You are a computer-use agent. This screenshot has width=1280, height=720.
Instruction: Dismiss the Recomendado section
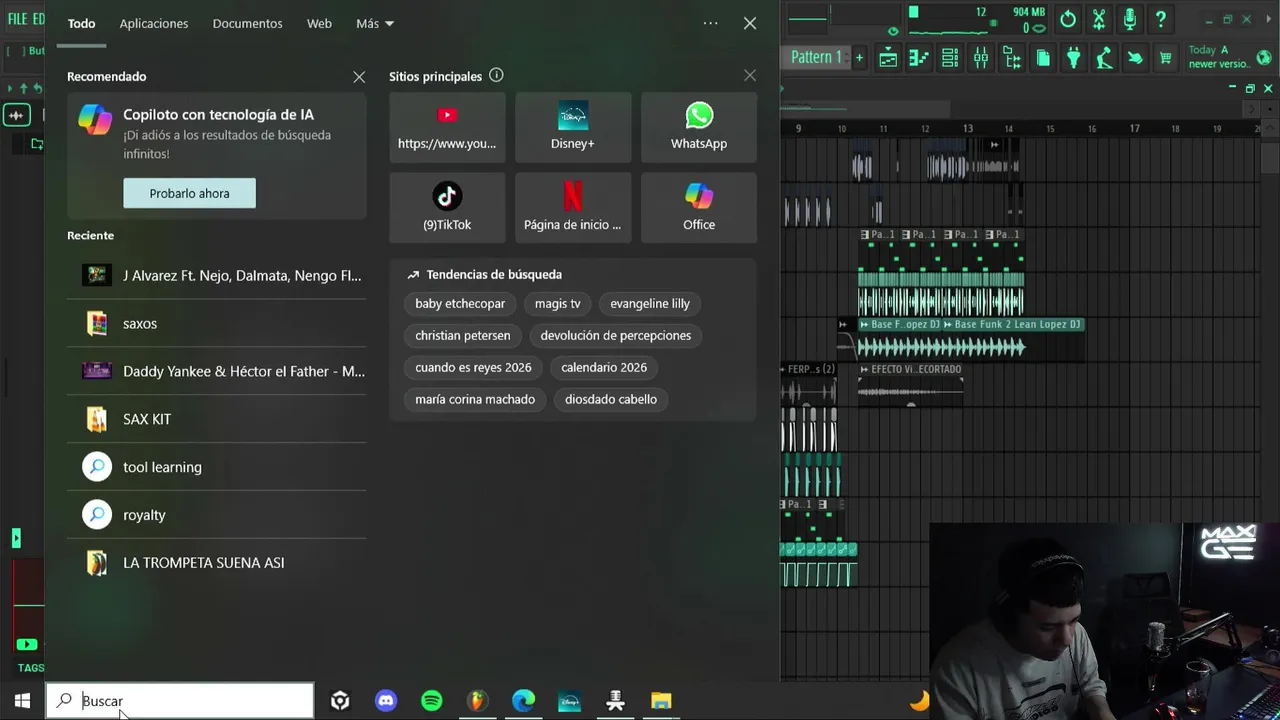click(x=359, y=77)
